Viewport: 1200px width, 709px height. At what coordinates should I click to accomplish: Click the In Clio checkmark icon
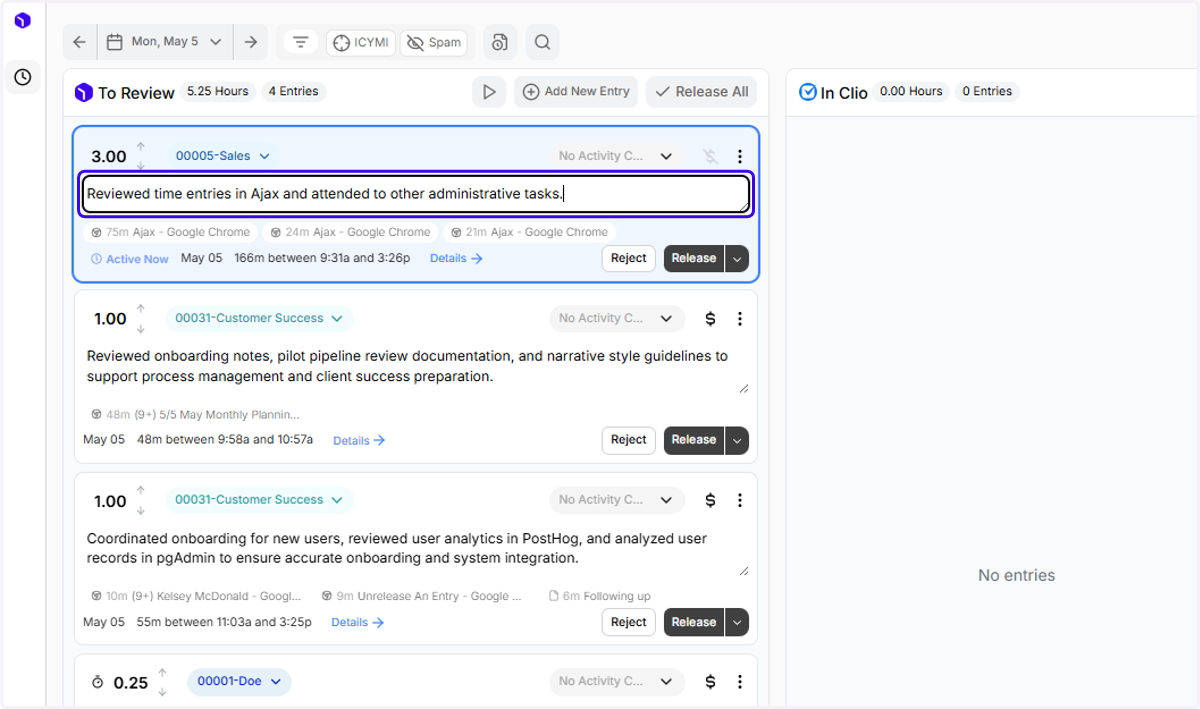click(808, 92)
